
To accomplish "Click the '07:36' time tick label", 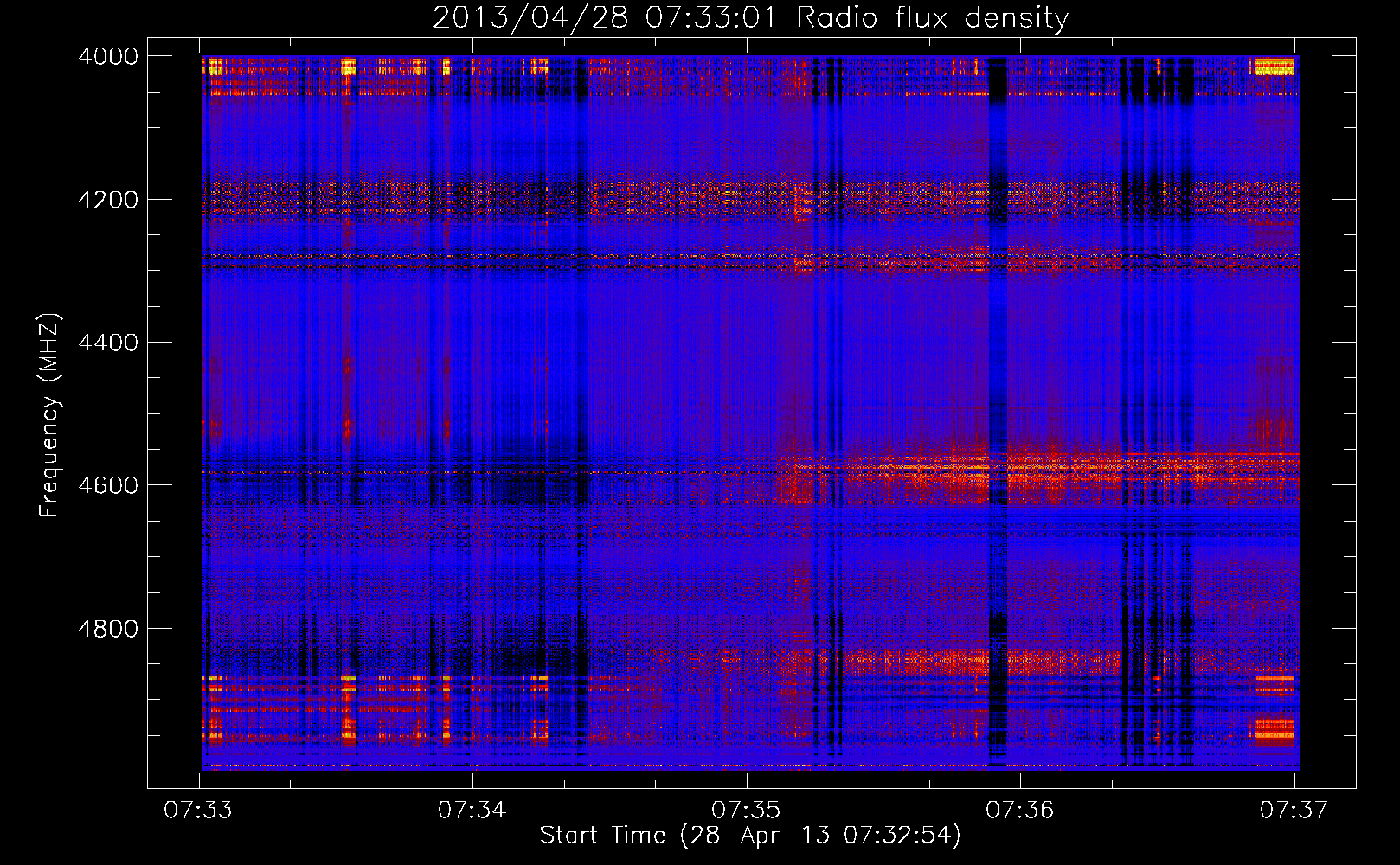I will point(1020,810).
